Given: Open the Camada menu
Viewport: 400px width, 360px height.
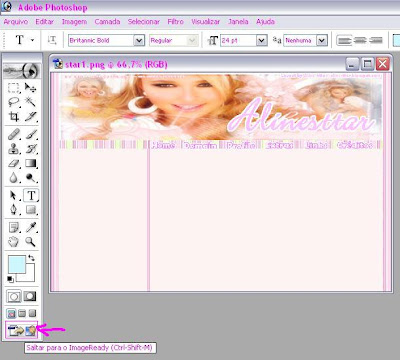Looking at the screenshot, I should [x=107, y=22].
